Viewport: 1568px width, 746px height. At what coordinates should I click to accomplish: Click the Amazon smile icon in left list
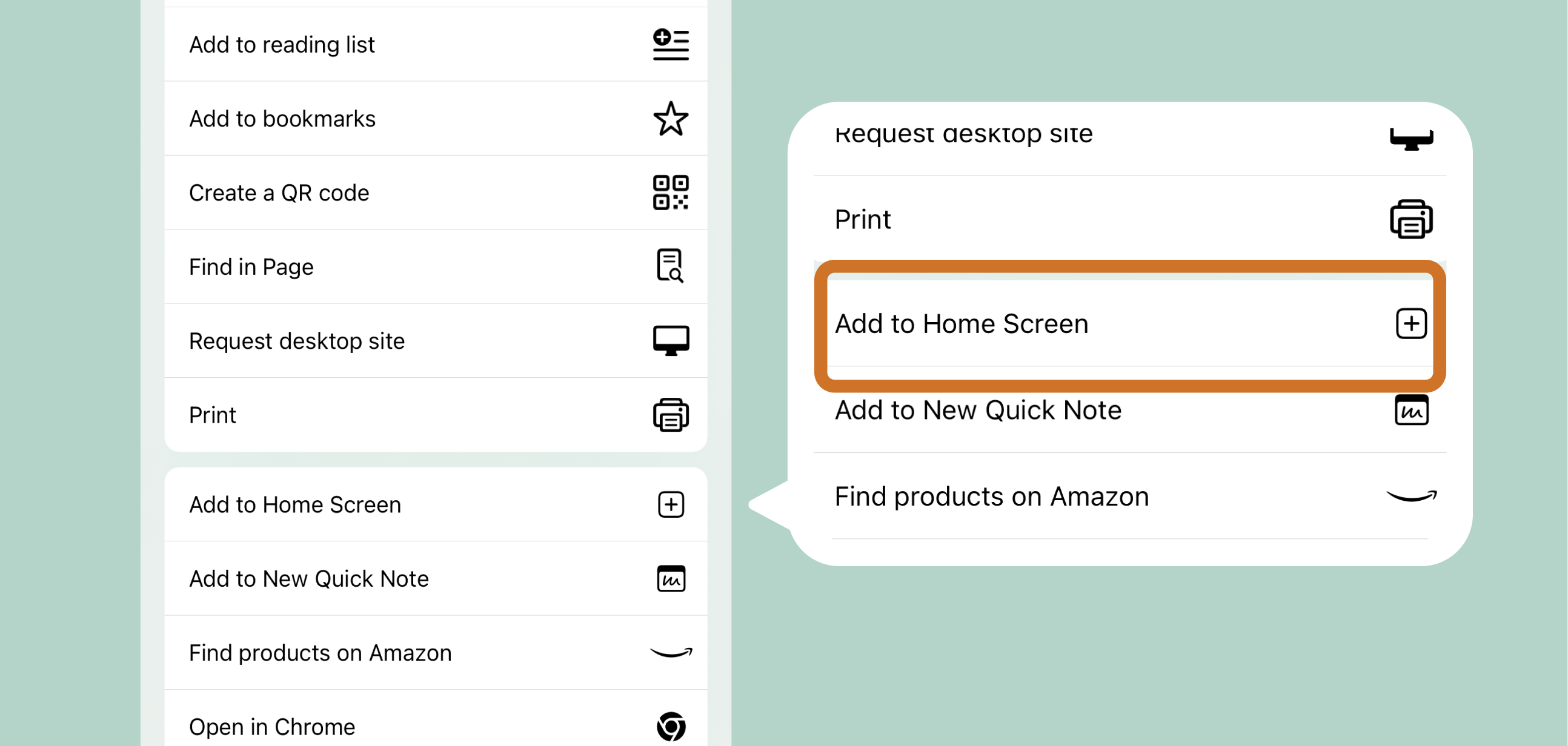pos(670,652)
